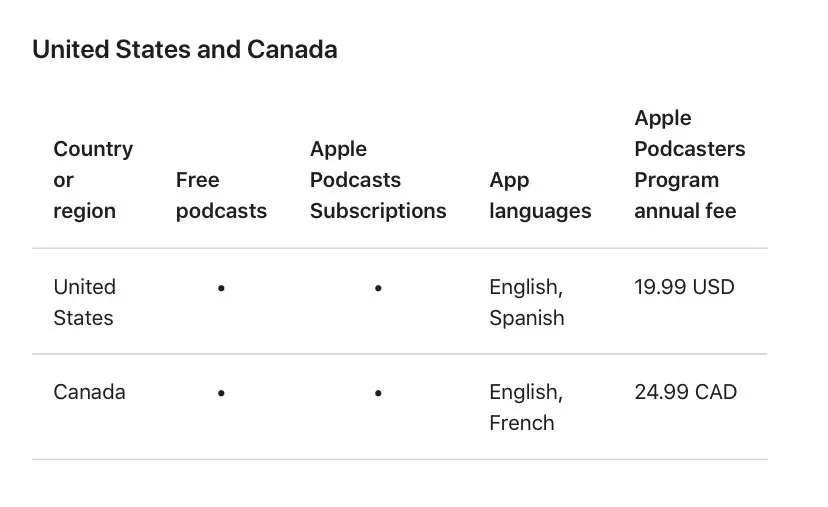Click "annual fee" in the last column header

pos(685,211)
